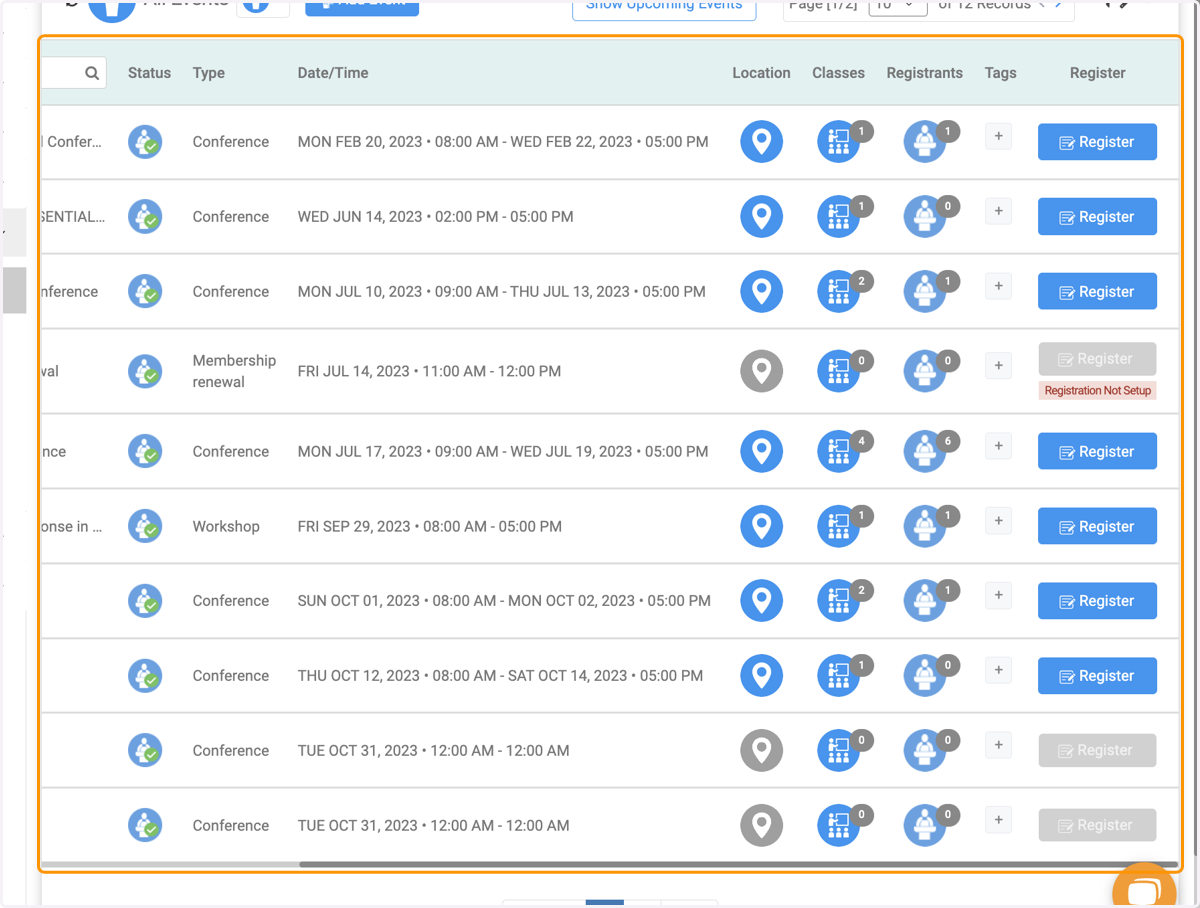Open location pin for Jul 17, 2023 event
Image resolution: width=1200 pixels, height=908 pixels.
pos(761,451)
